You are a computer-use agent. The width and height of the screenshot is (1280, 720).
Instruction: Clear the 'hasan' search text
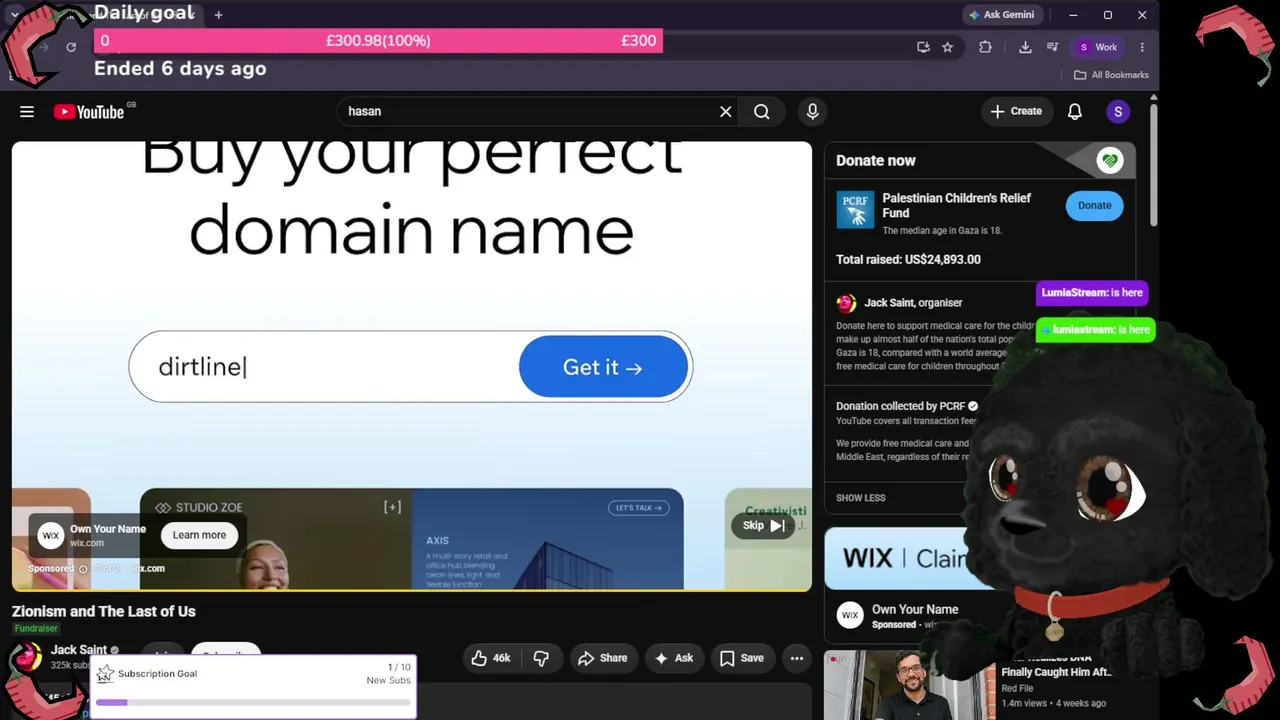726,112
